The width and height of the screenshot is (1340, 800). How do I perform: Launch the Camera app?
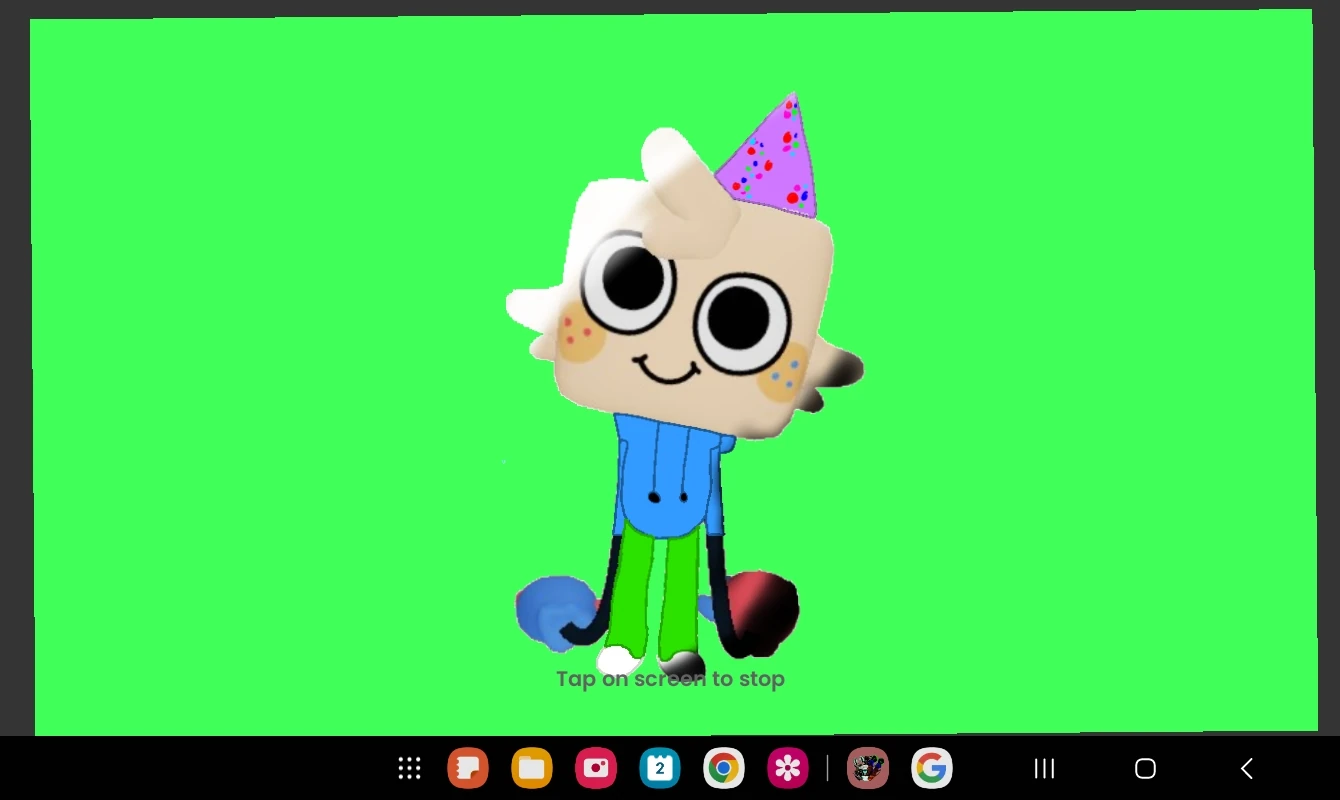(x=595, y=768)
